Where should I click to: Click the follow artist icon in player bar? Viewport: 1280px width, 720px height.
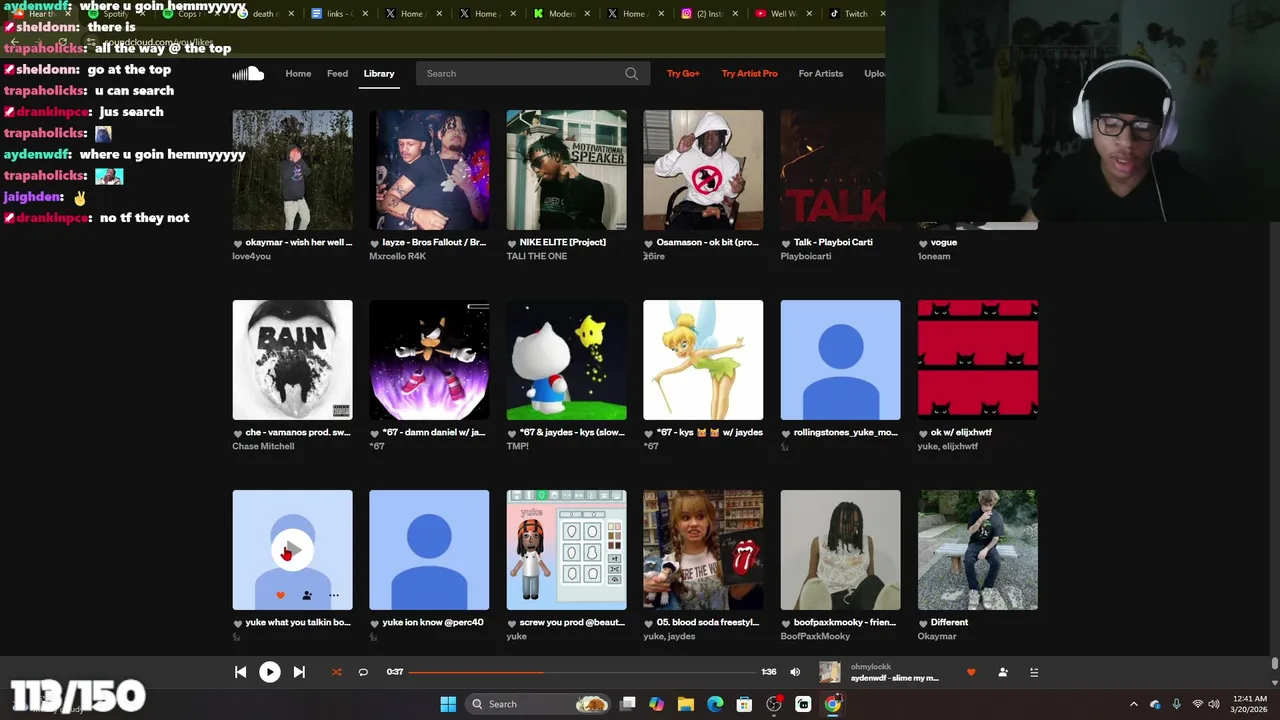pos(1003,672)
